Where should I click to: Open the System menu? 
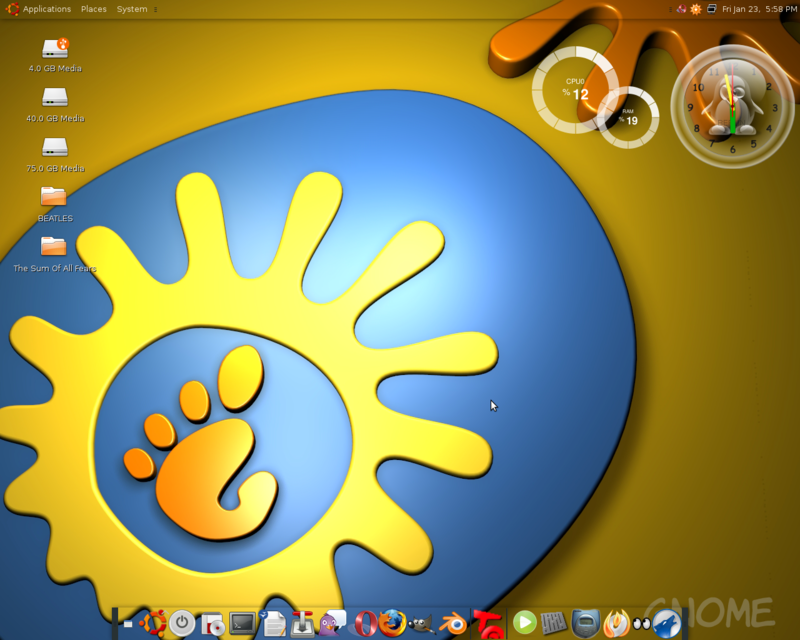pos(131,9)
